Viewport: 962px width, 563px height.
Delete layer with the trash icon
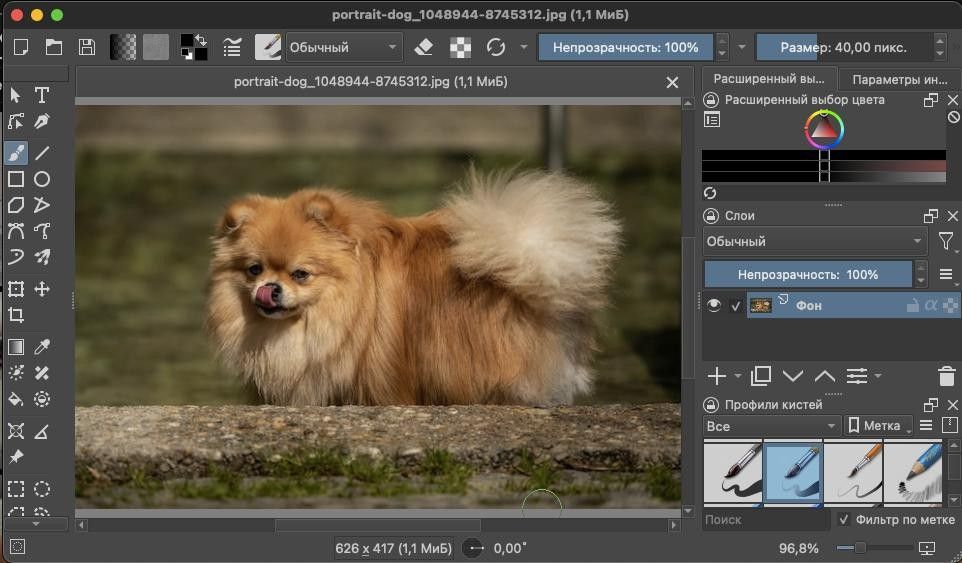[946, 376]
